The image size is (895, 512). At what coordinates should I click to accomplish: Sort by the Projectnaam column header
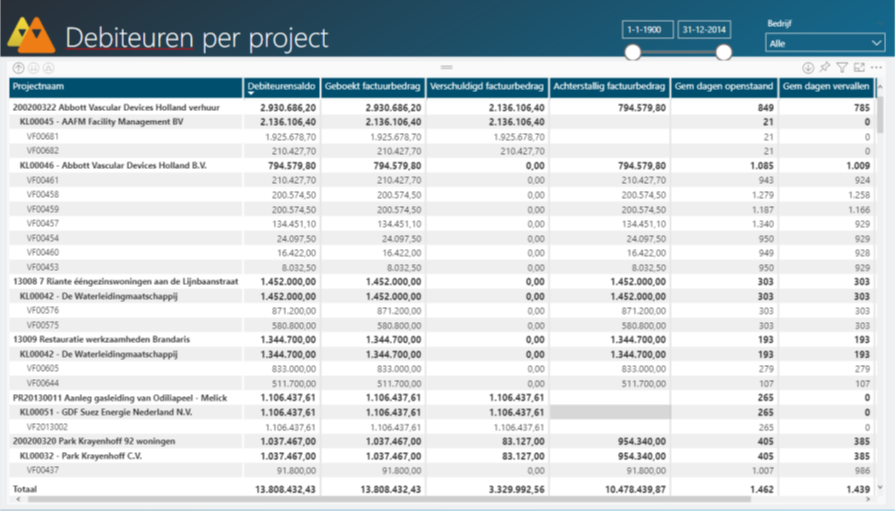126,87
